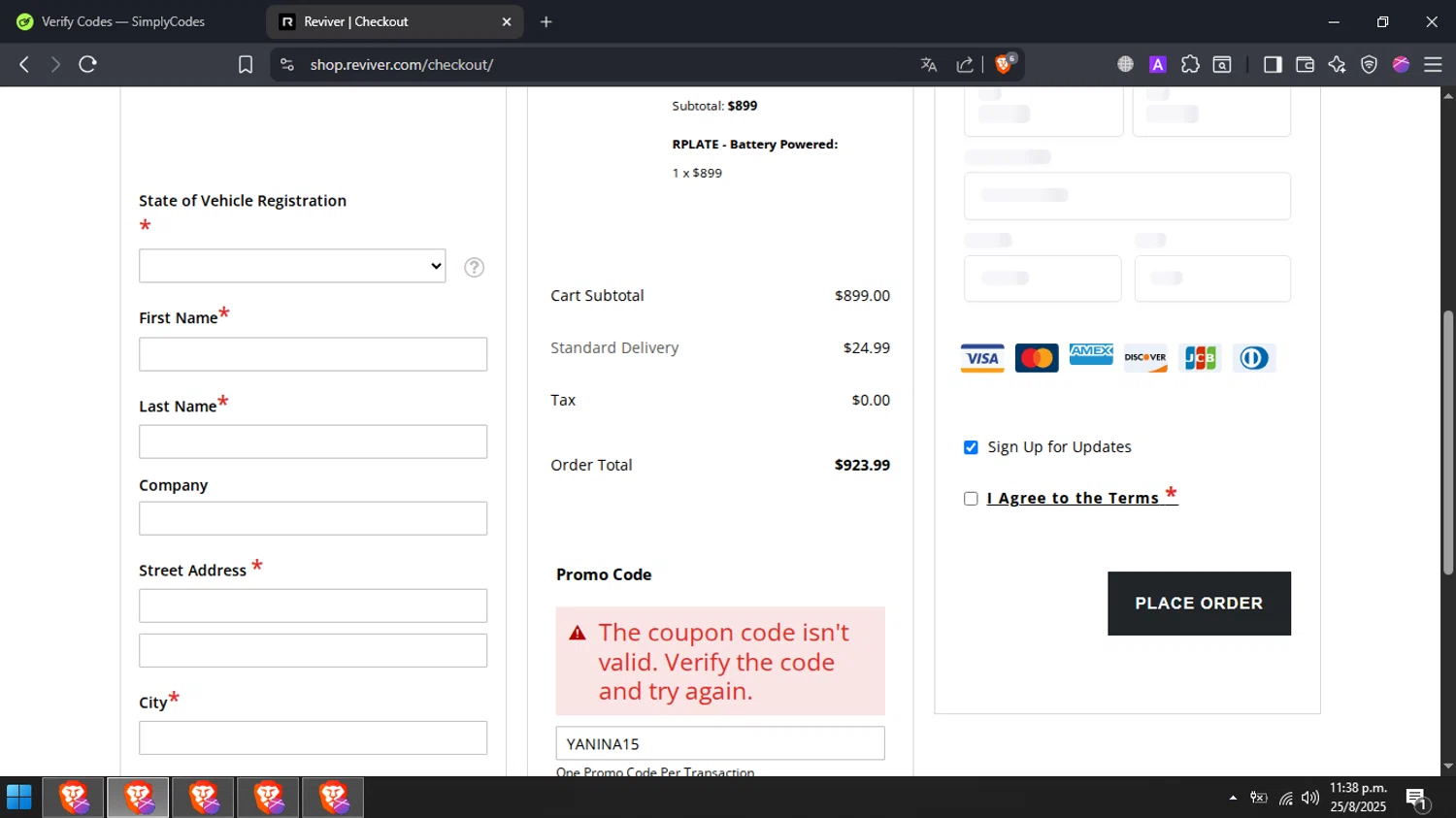Click scrollbar up arrow
The image size is (1456, 818).
point(1448,95)
